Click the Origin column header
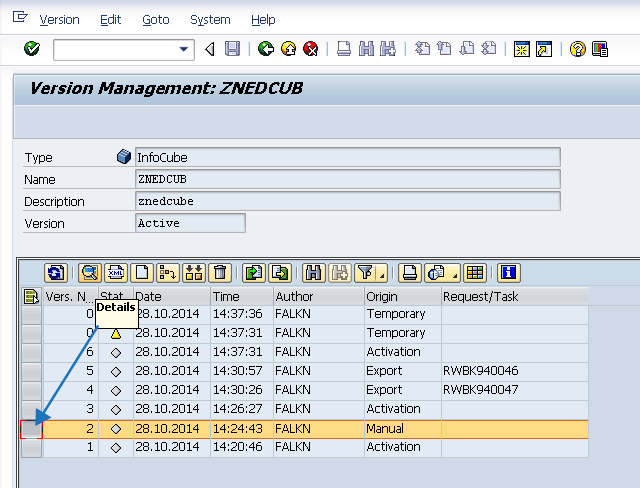Viewport: 640px width, 488px height. (x=402, y=297)
